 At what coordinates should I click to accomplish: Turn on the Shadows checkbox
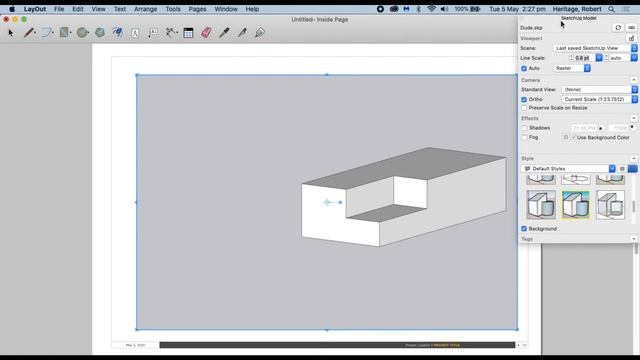(x=524, y=128)
